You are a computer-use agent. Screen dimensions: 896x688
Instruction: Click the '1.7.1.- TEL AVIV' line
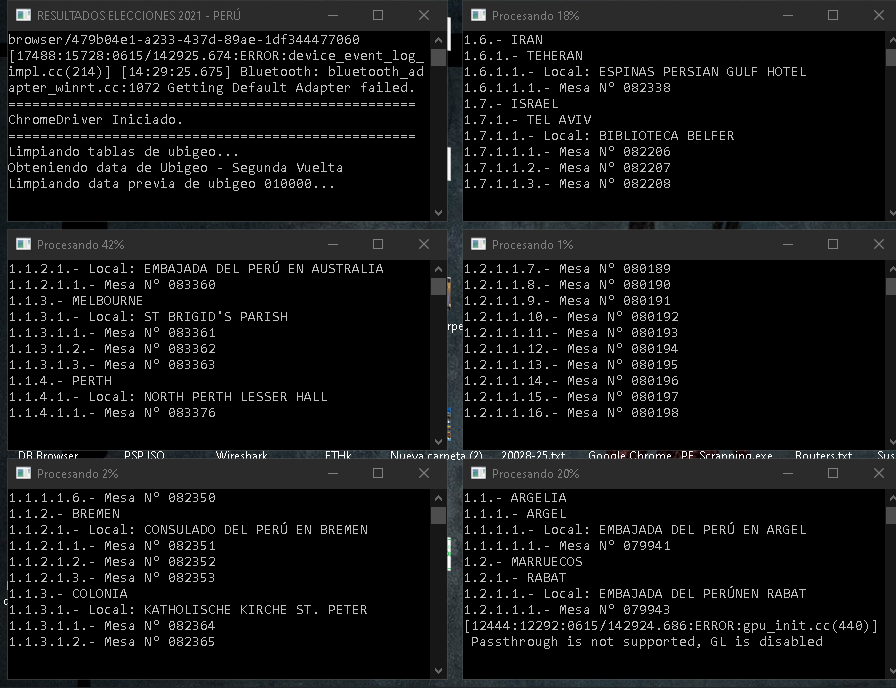(527, 119)
